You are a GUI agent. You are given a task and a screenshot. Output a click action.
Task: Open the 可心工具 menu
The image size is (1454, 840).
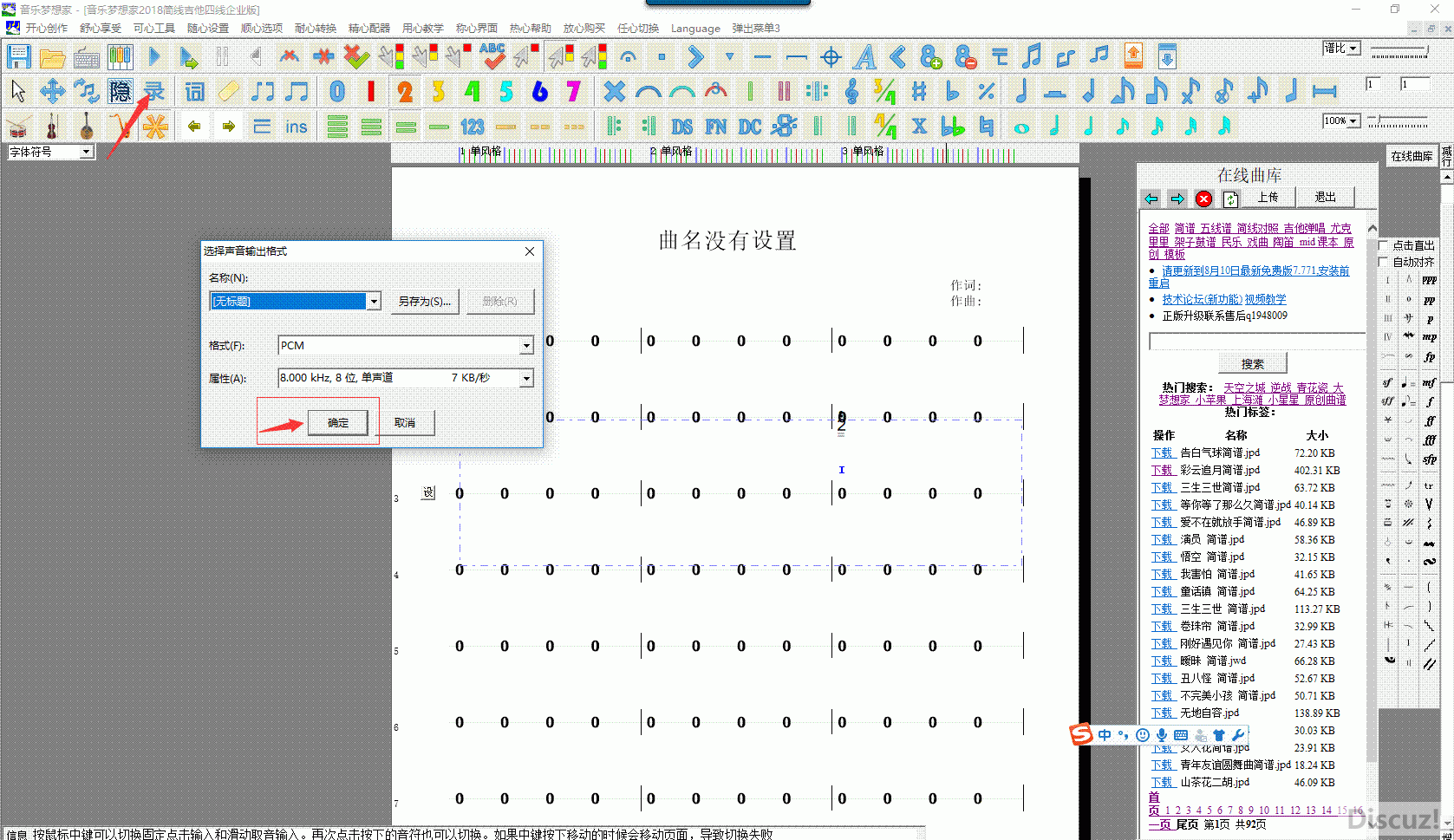point(154,28)
